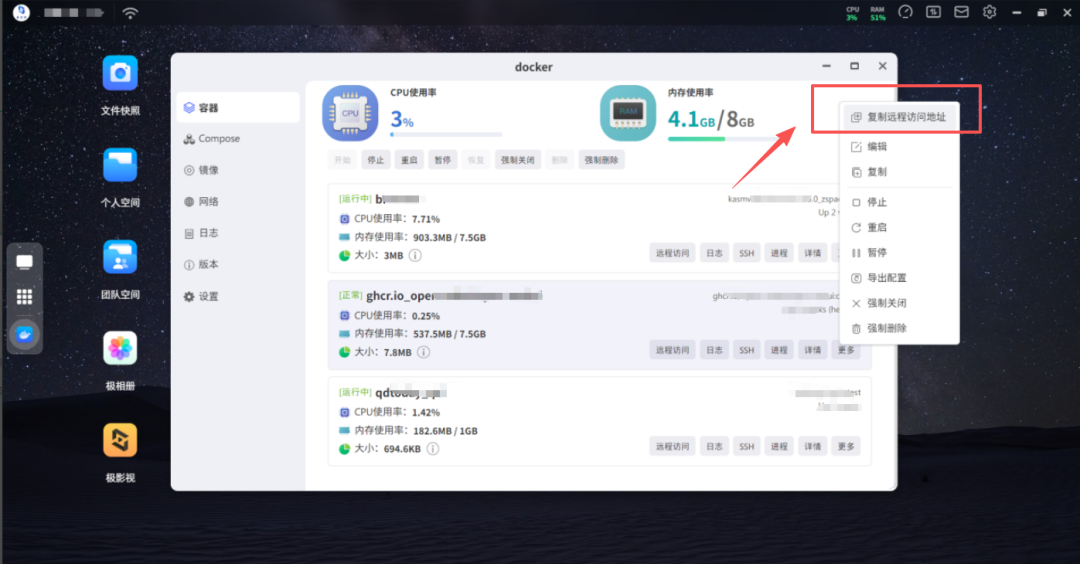1080x564 pixels.
Task: Open the 个人空间 folder icon
Action: (120, 165)
